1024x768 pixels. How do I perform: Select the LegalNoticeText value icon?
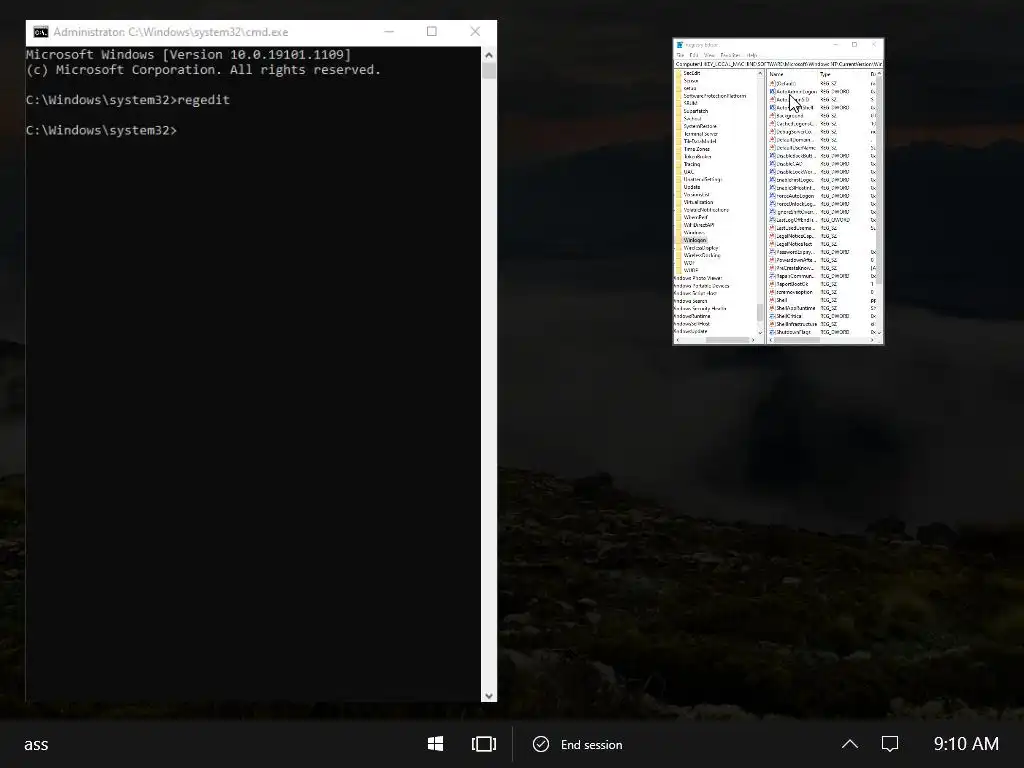point(772,244)
